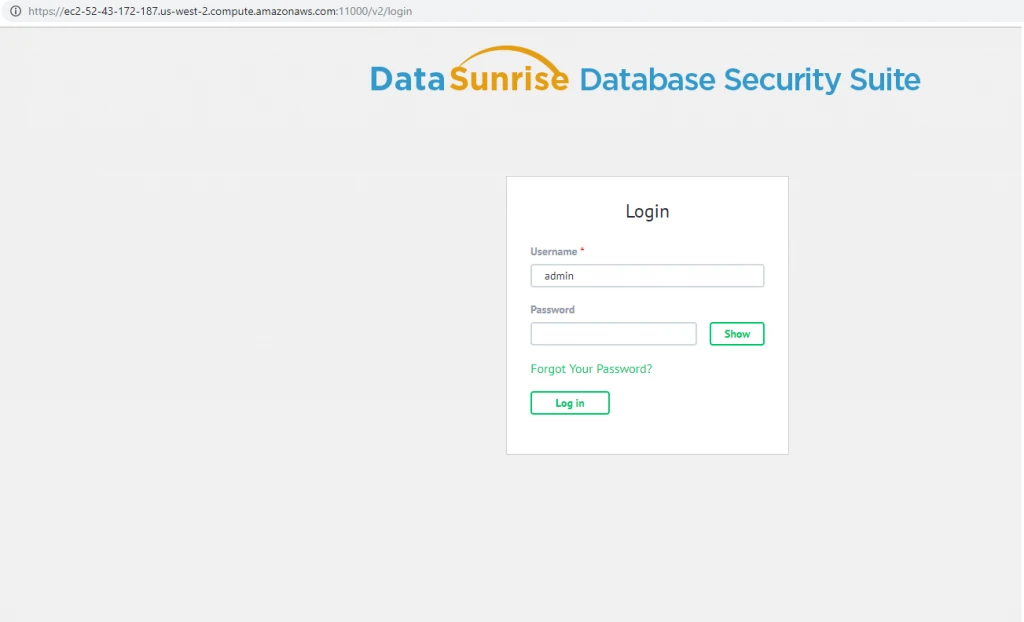Click the Show button's green border outline
The width and height of the screenshot is (1024, 622).
tap(737, 324)
